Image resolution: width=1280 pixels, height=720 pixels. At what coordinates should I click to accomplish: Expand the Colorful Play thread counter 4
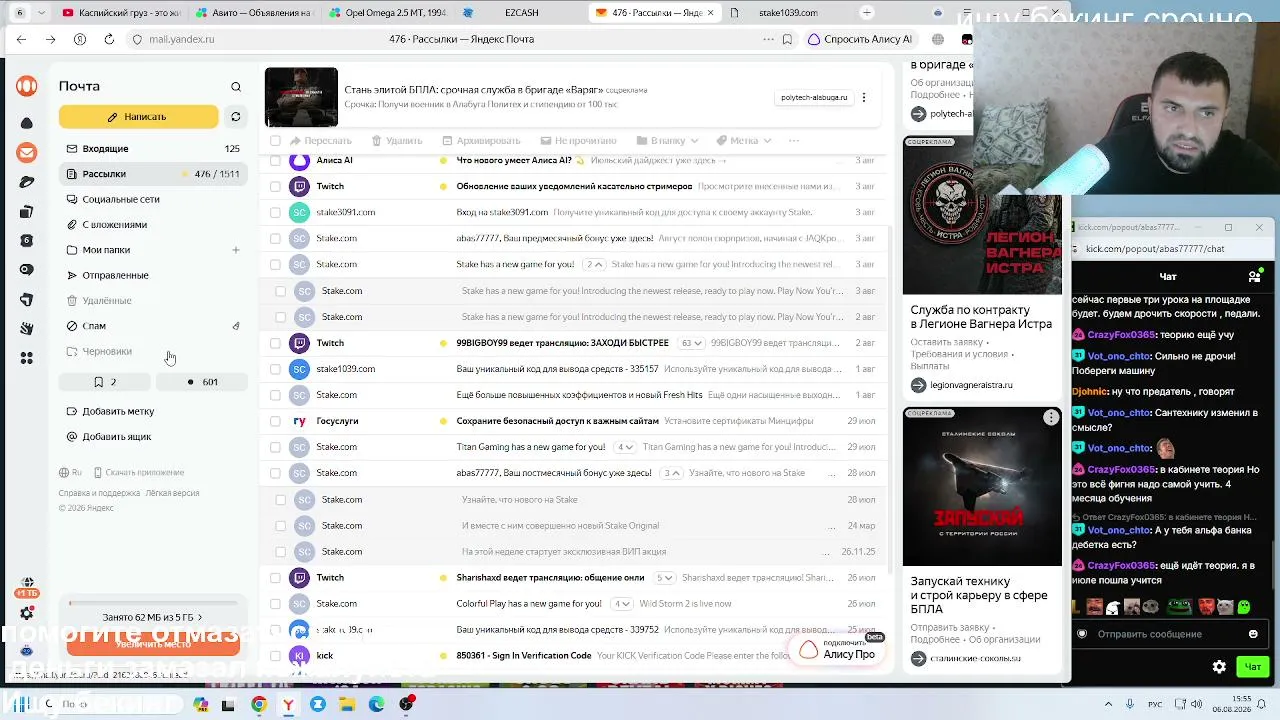622,604
